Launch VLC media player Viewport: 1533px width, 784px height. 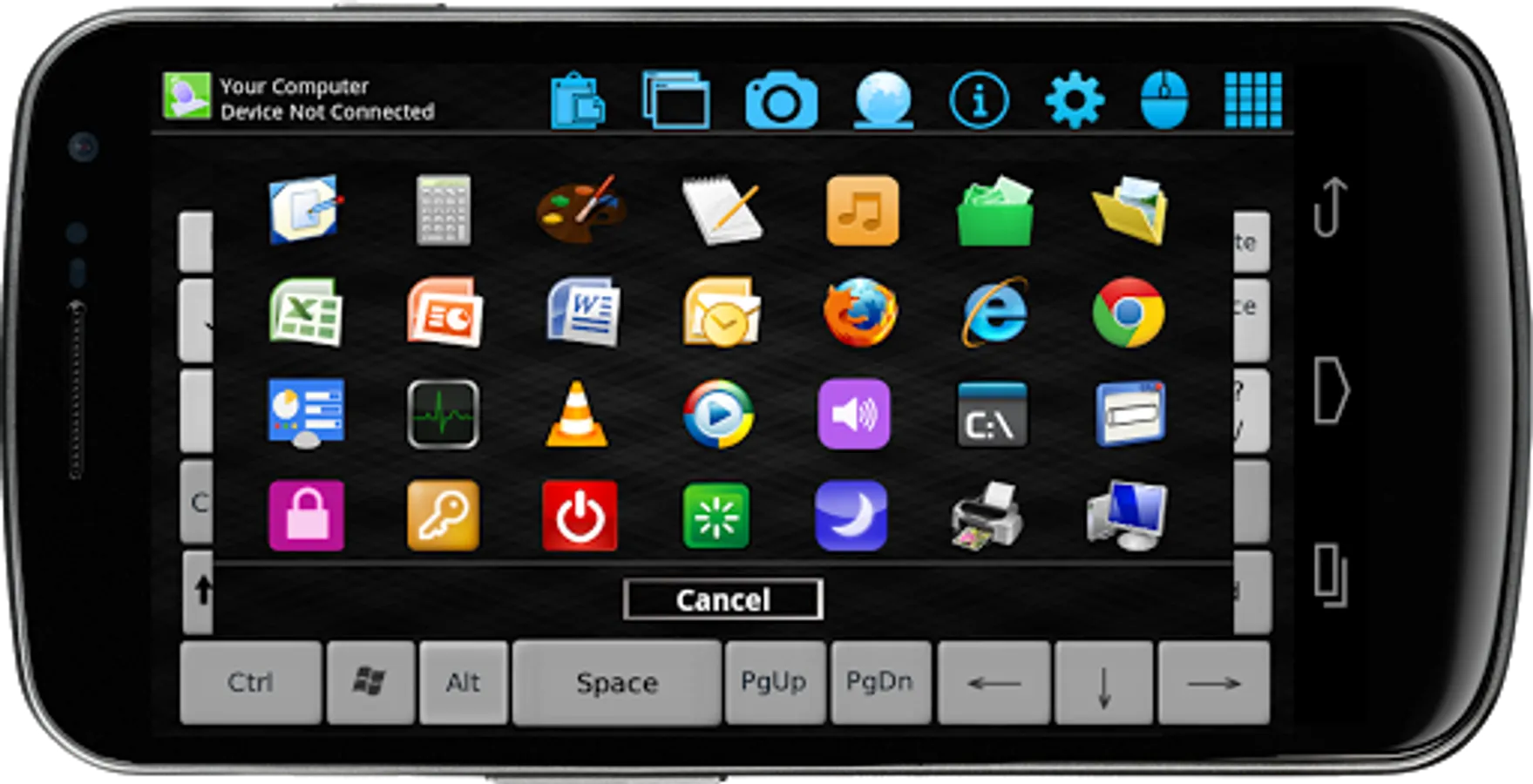pos(576,414)
